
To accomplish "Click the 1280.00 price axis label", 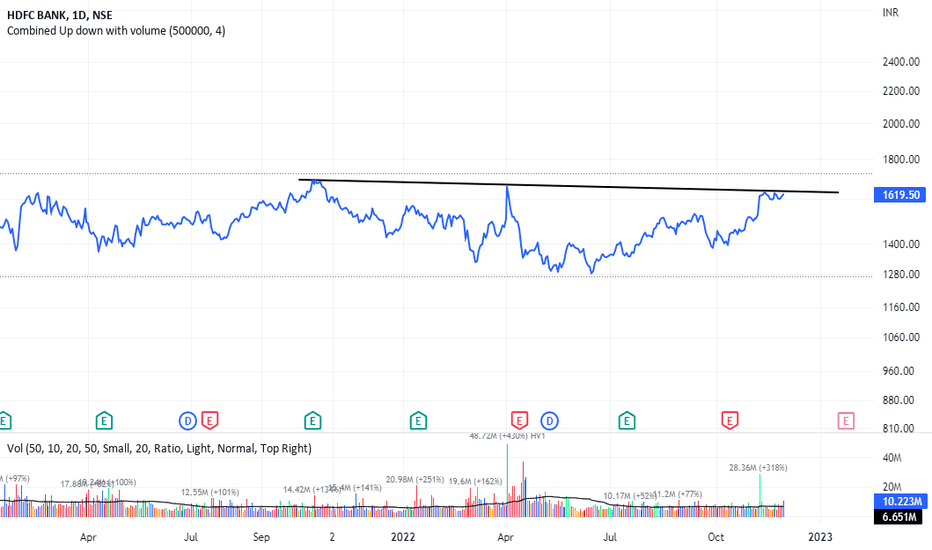I will 901,274.
